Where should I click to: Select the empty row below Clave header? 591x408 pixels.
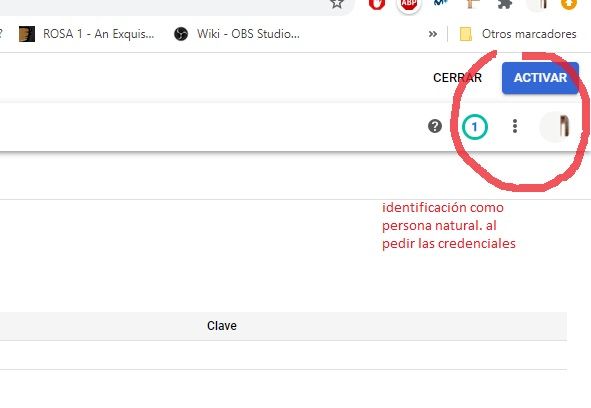[283, 355]
